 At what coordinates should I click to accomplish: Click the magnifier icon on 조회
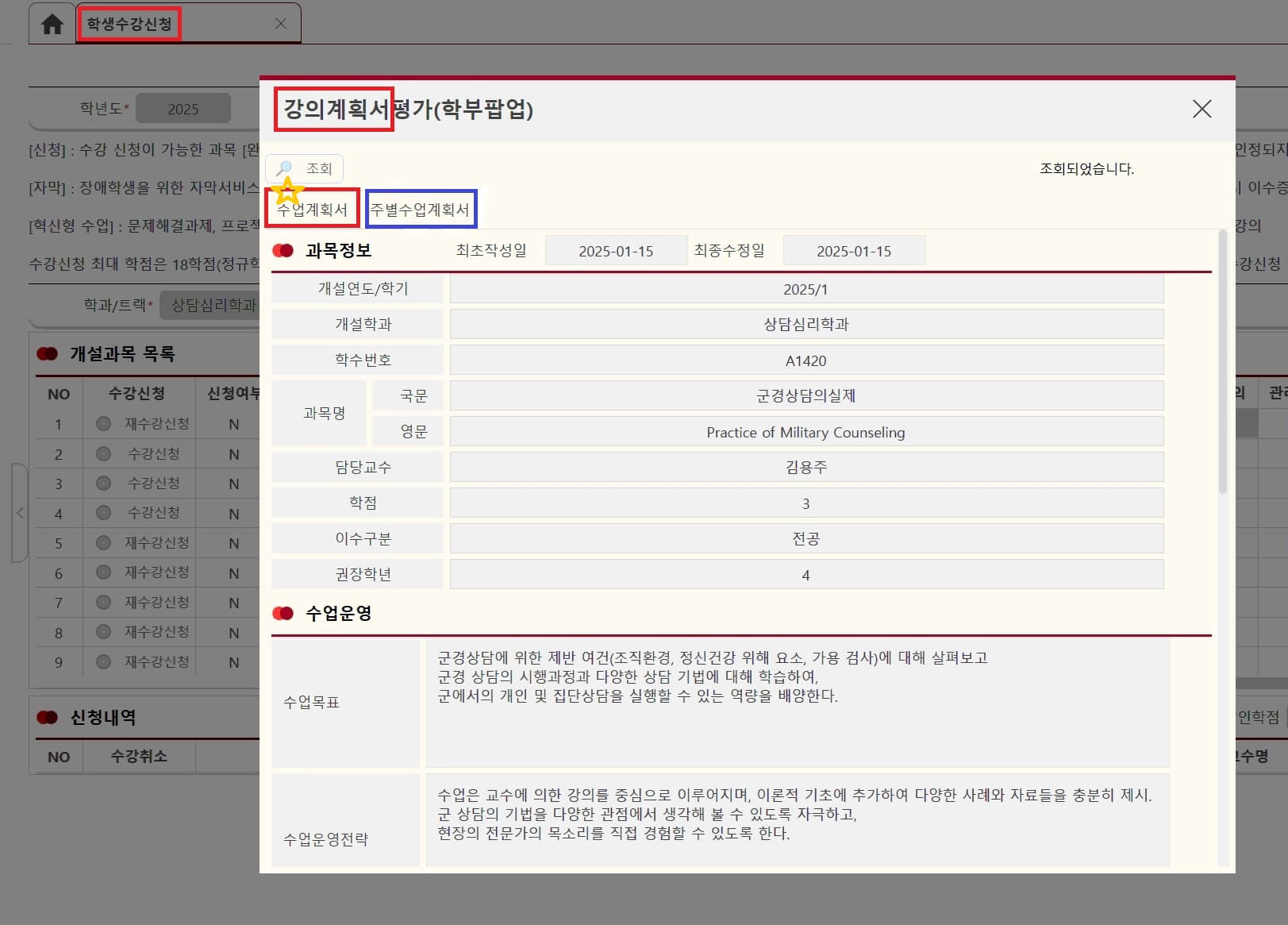coord(283,168)
